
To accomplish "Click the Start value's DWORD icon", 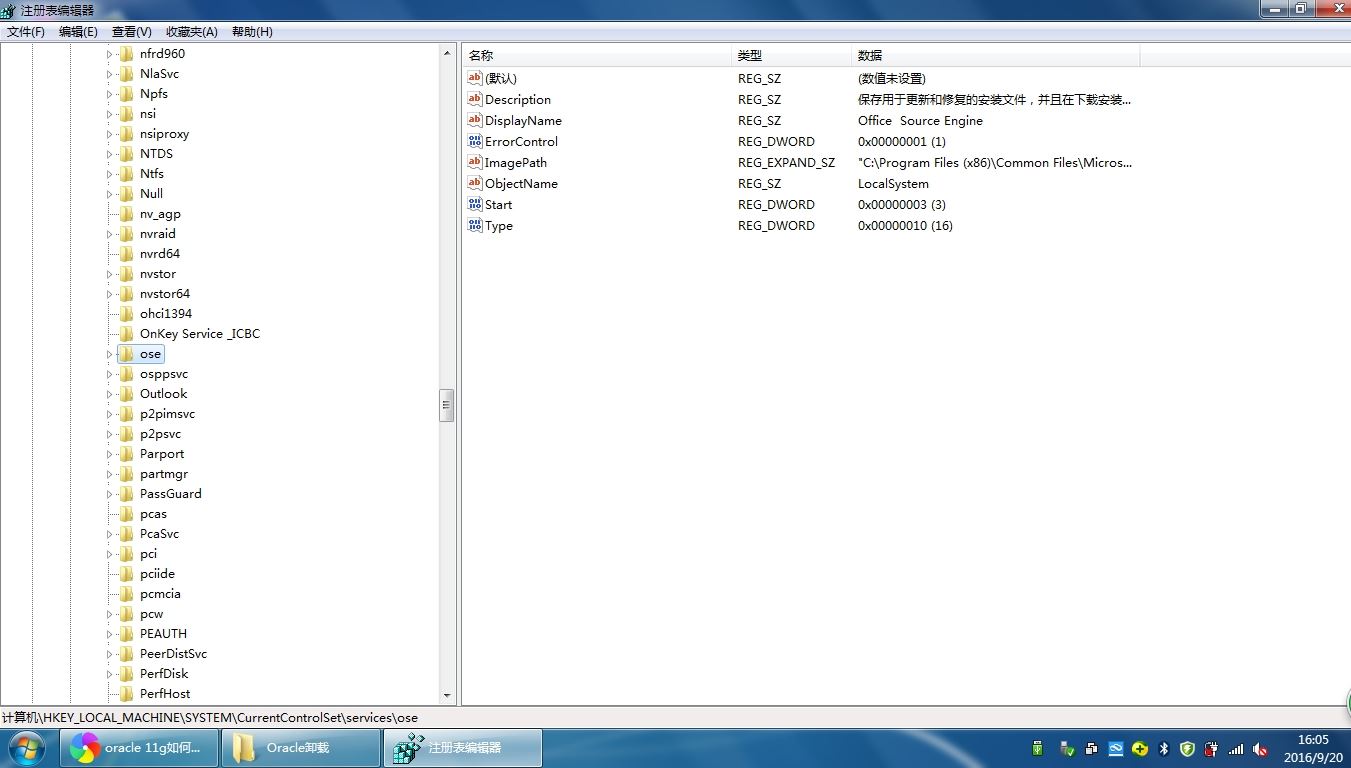I will [475, 204].
